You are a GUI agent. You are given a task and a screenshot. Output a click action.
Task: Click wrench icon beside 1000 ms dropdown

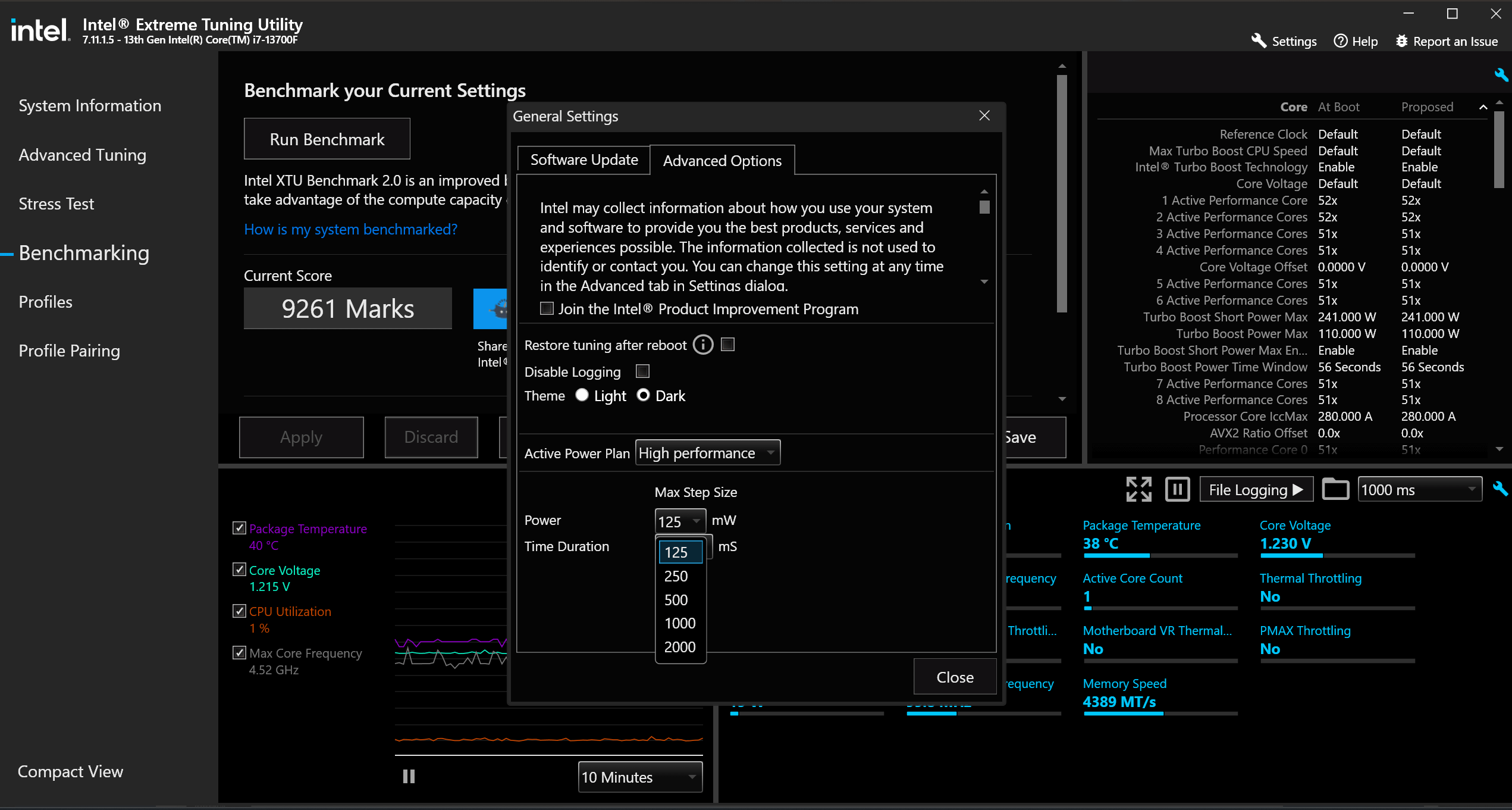tap(1500, 489)
